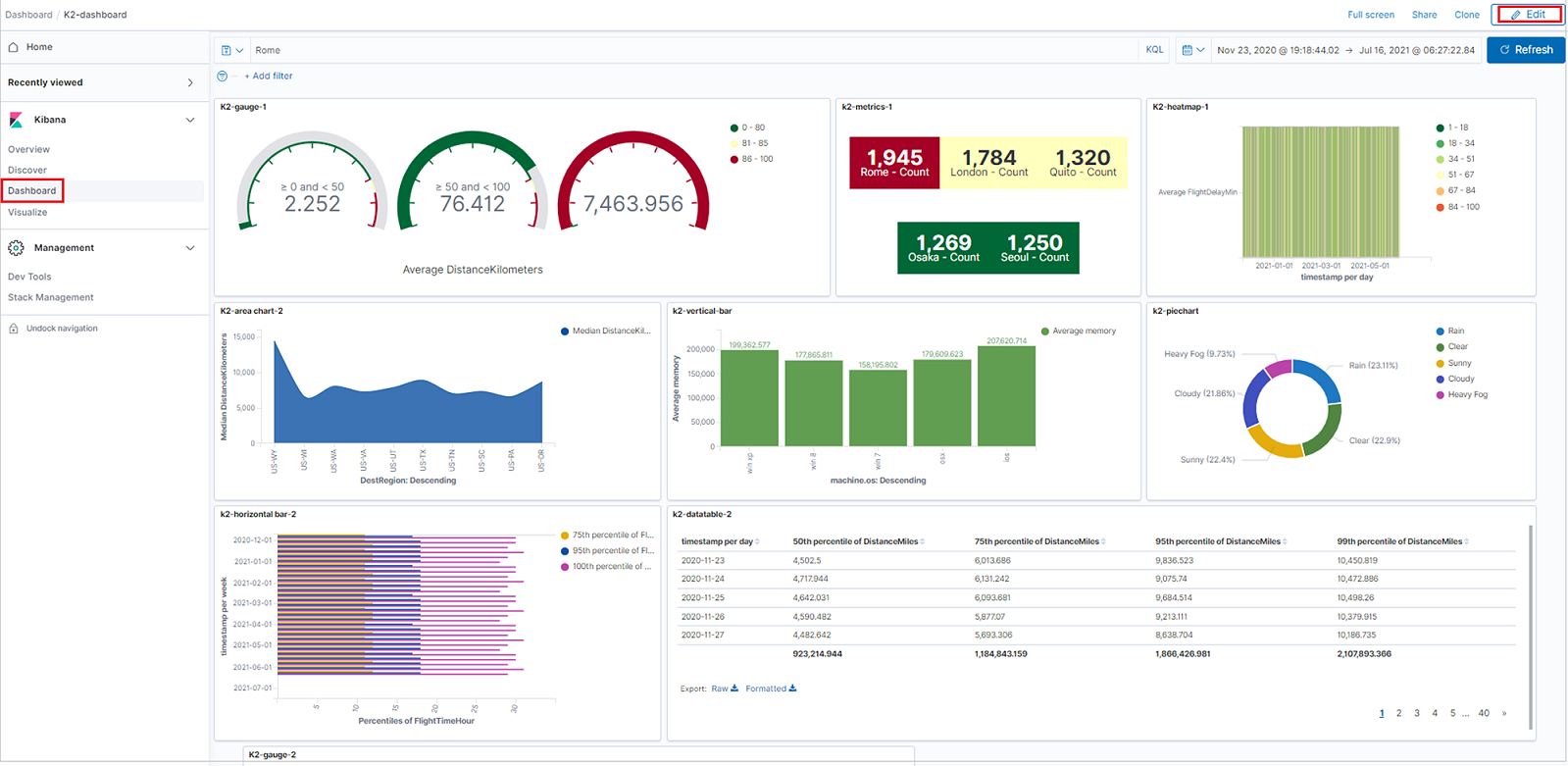Expand the Recently viewed section
This screenshot has height=766, width=1568.
pyautogui.click(x=190, y=83)
